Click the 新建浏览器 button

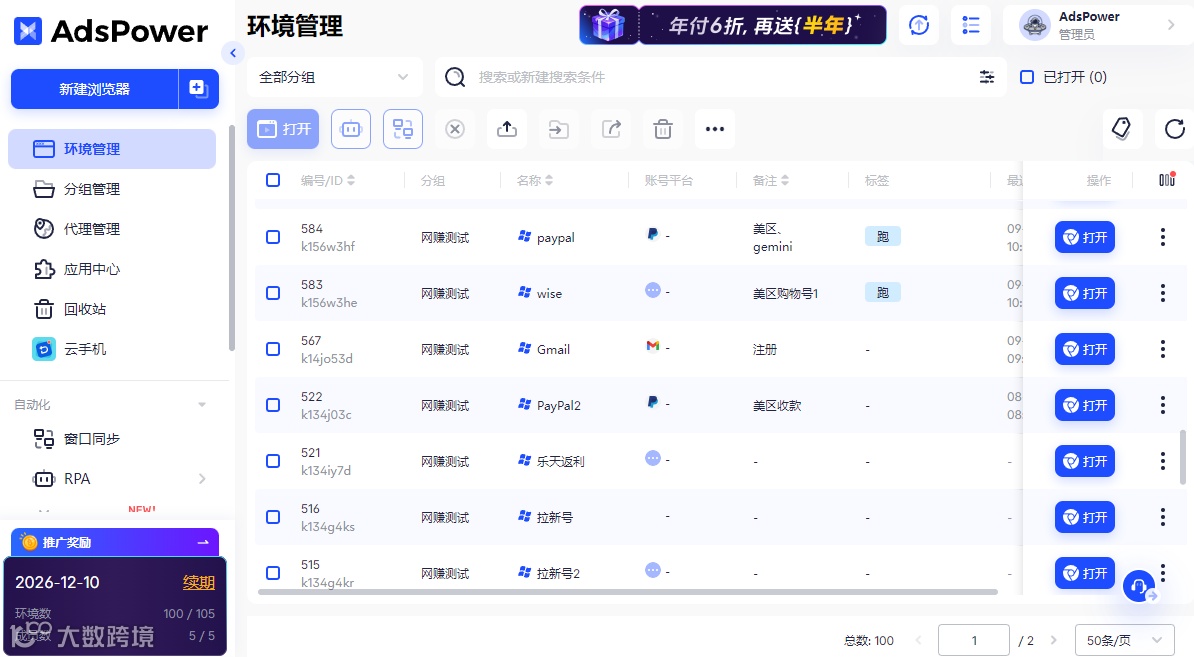point(94,89)
